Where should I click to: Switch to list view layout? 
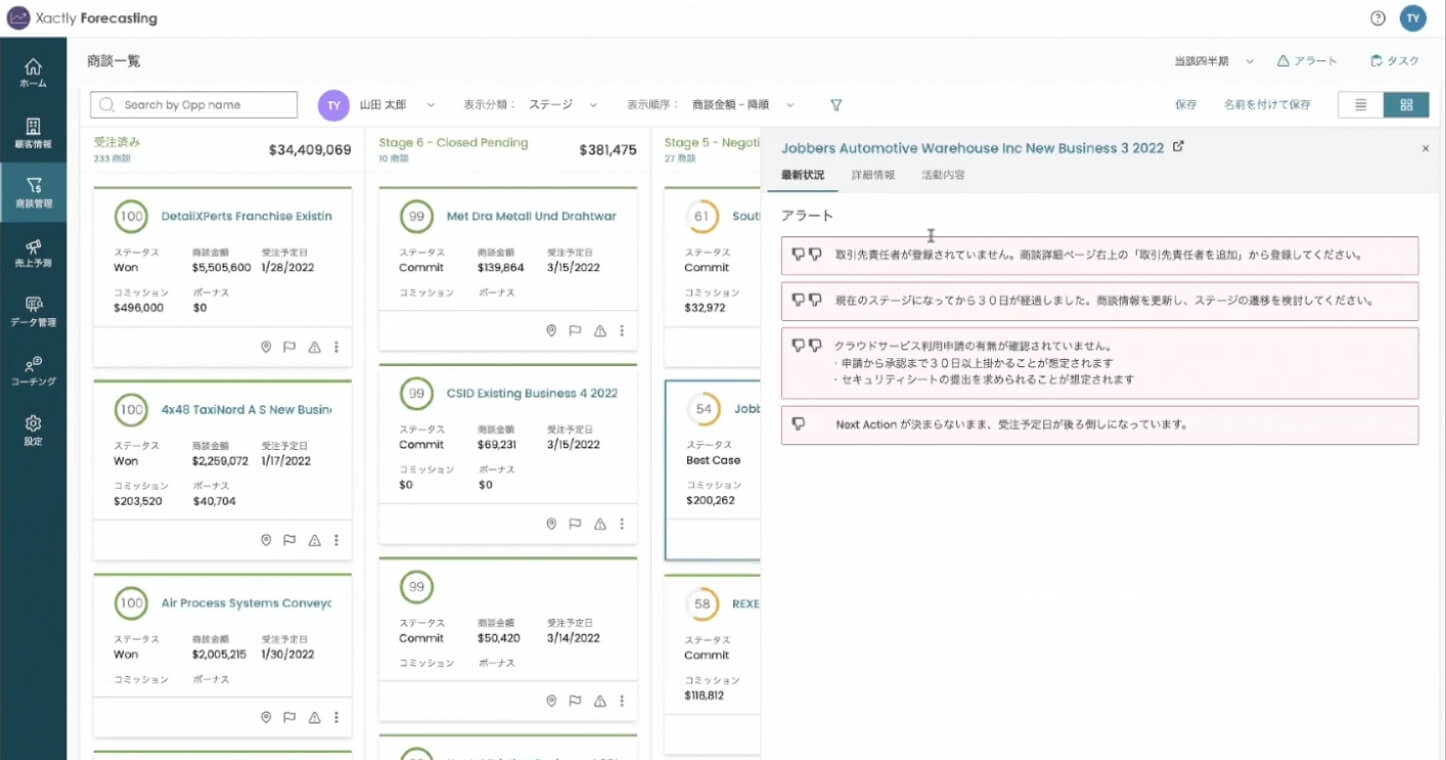point(1361,105)
